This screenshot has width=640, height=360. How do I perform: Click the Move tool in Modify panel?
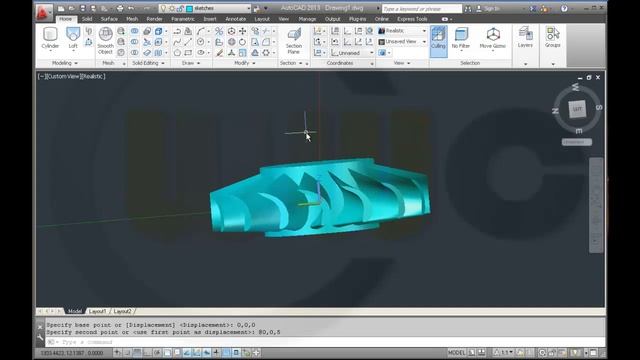click(242, 31)
